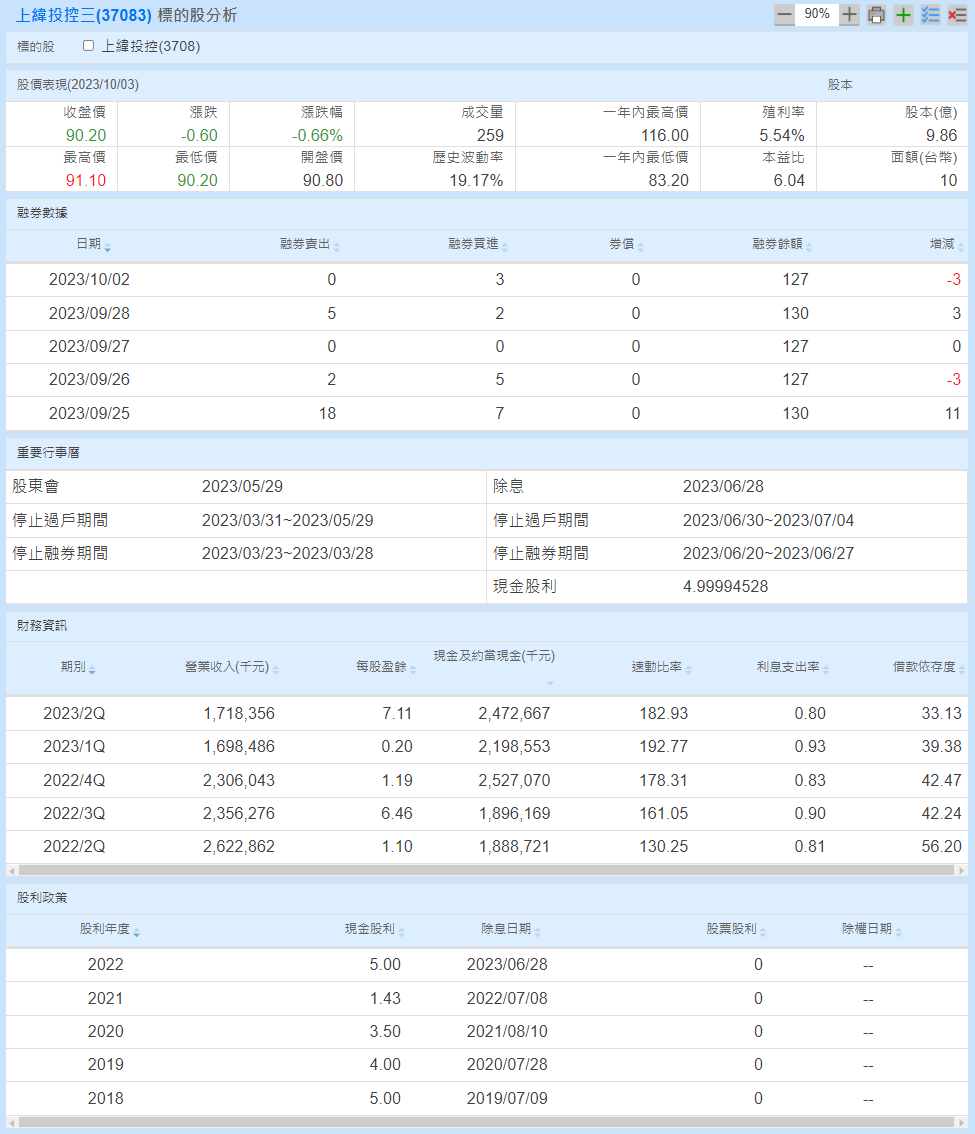Click the green plus add icon

click(x=903, y=15)
